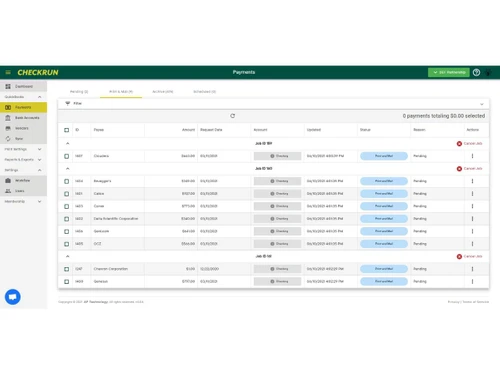The width and height of the screenshot is (500, 375).
Task: Switch to the Pending tab
Action: (79, 92)
